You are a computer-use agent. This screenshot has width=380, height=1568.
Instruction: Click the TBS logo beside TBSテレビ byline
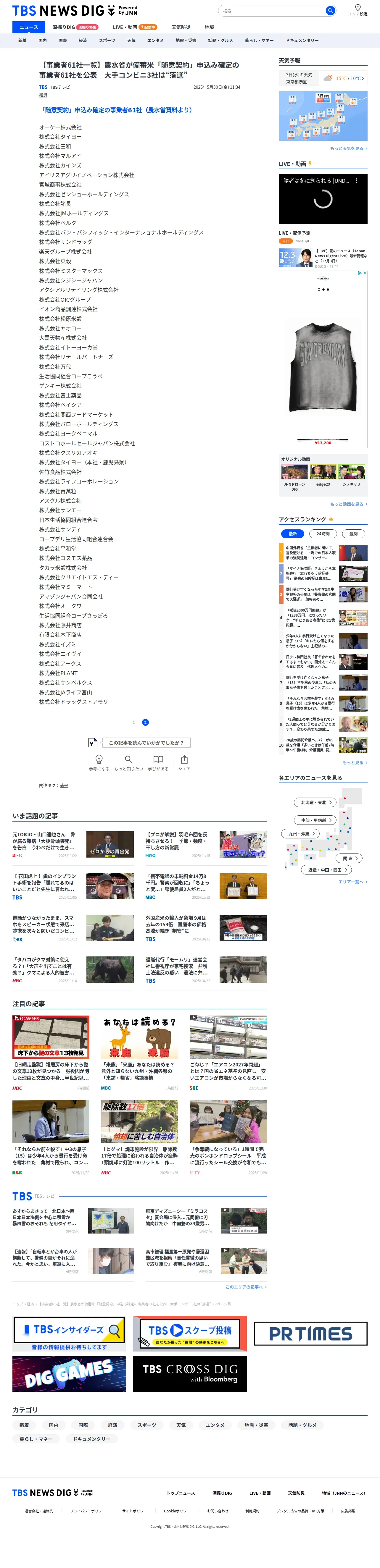point(43,87)
